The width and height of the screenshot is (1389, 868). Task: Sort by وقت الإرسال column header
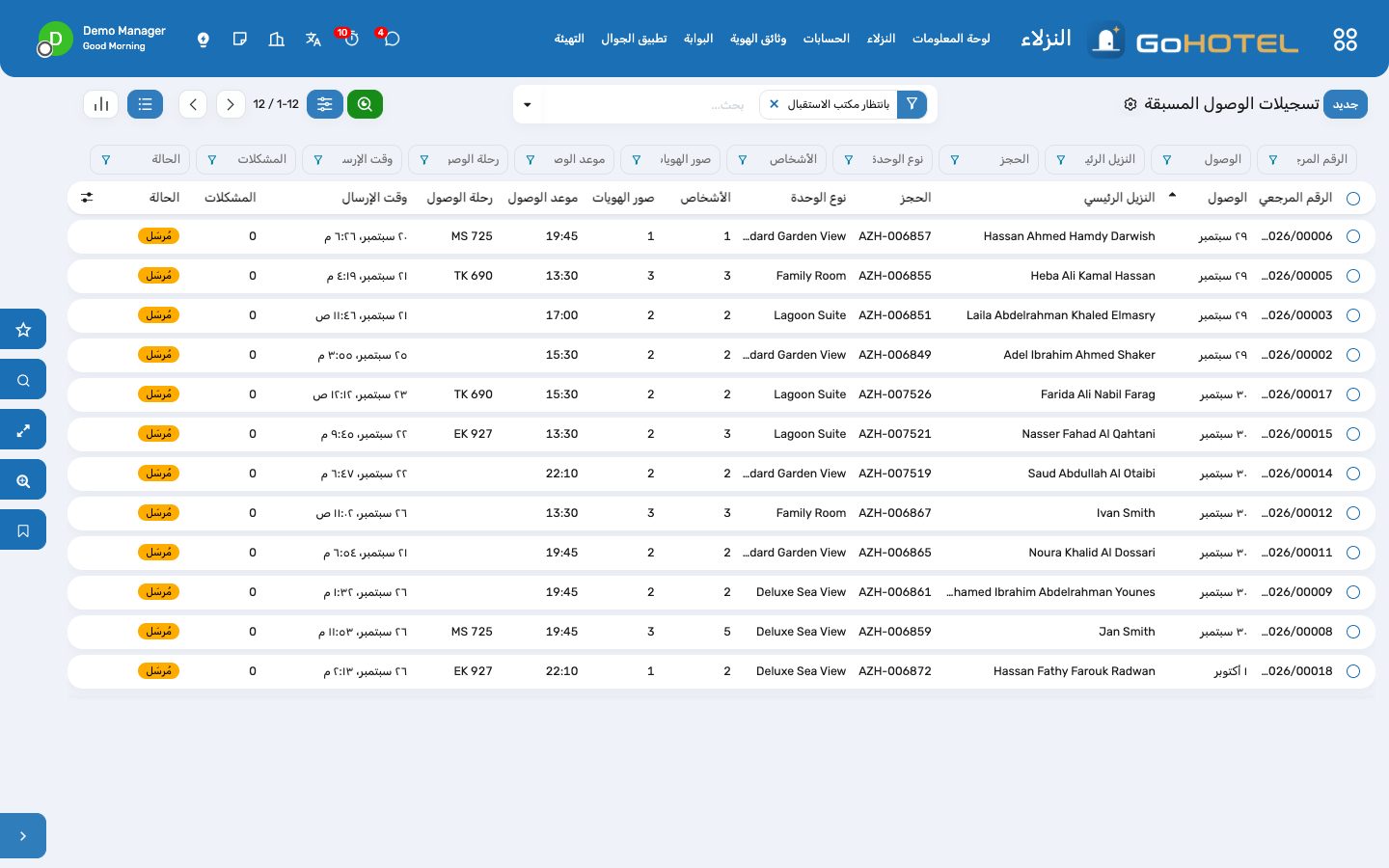click(x=374, y=198)
